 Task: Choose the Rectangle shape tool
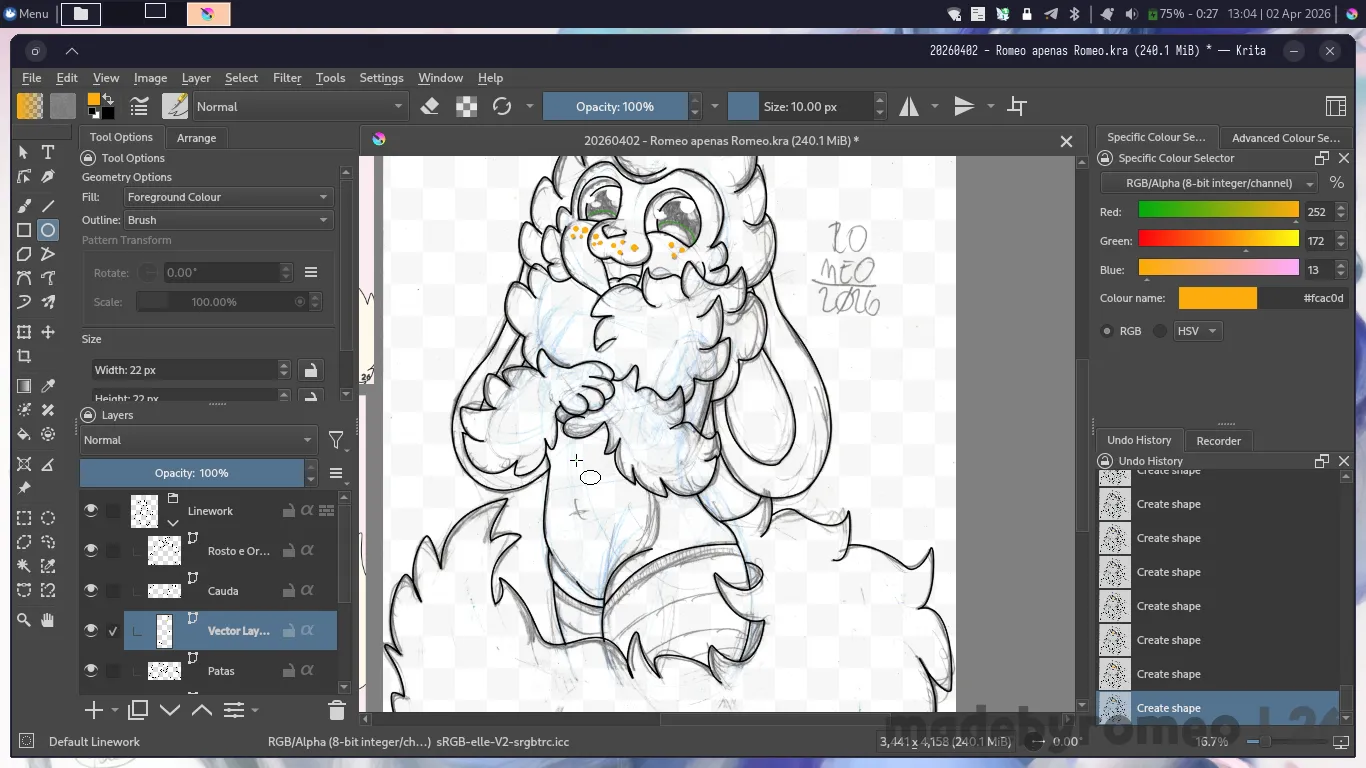tap(24, 230)
